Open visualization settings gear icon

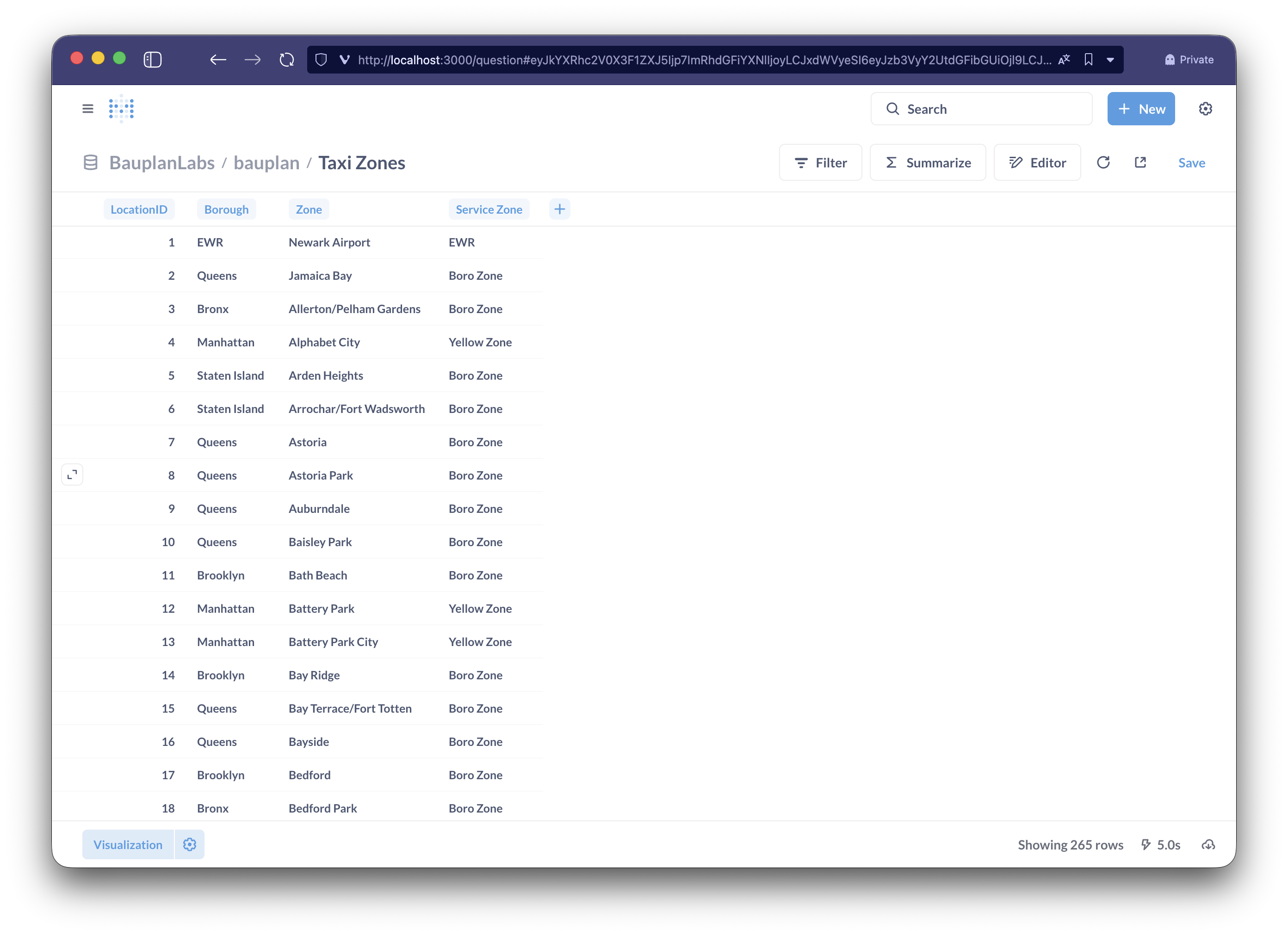(190, 844)
